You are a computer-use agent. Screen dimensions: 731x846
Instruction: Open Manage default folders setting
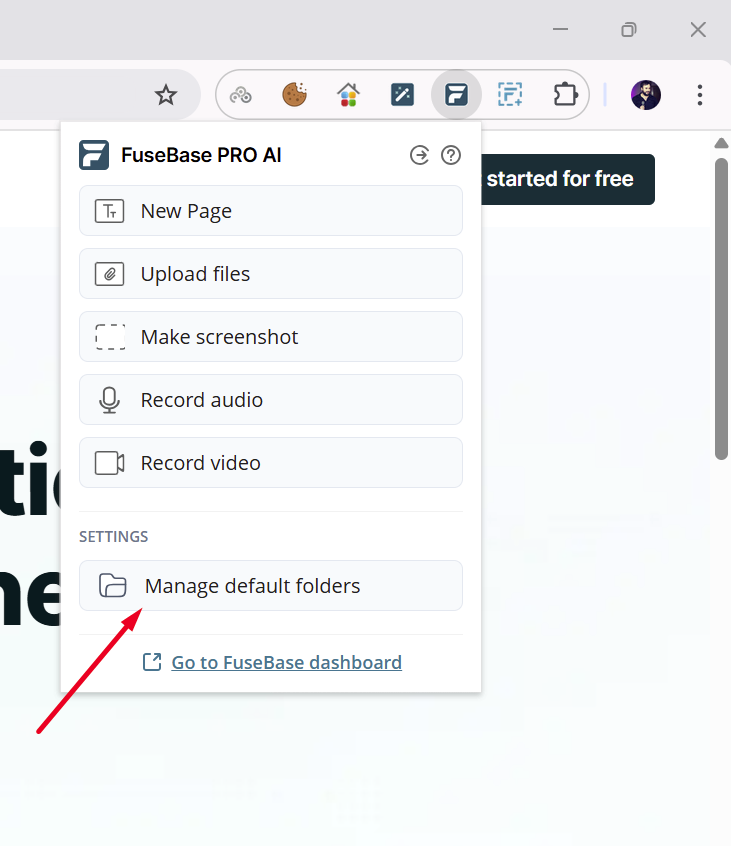tap(270, 586)
